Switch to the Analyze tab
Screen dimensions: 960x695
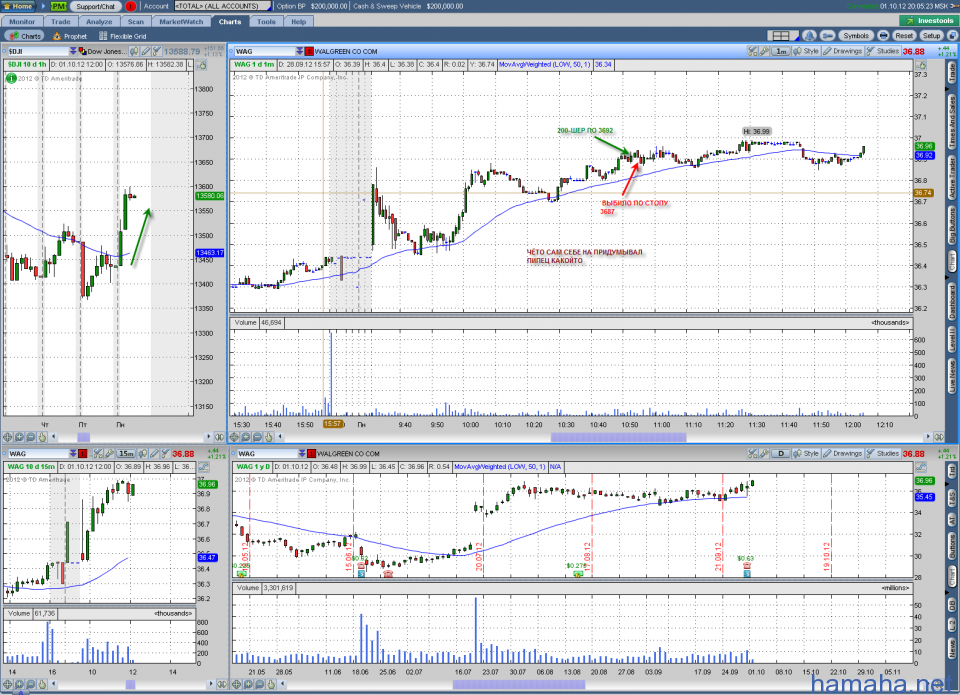[x=99, y=21]
